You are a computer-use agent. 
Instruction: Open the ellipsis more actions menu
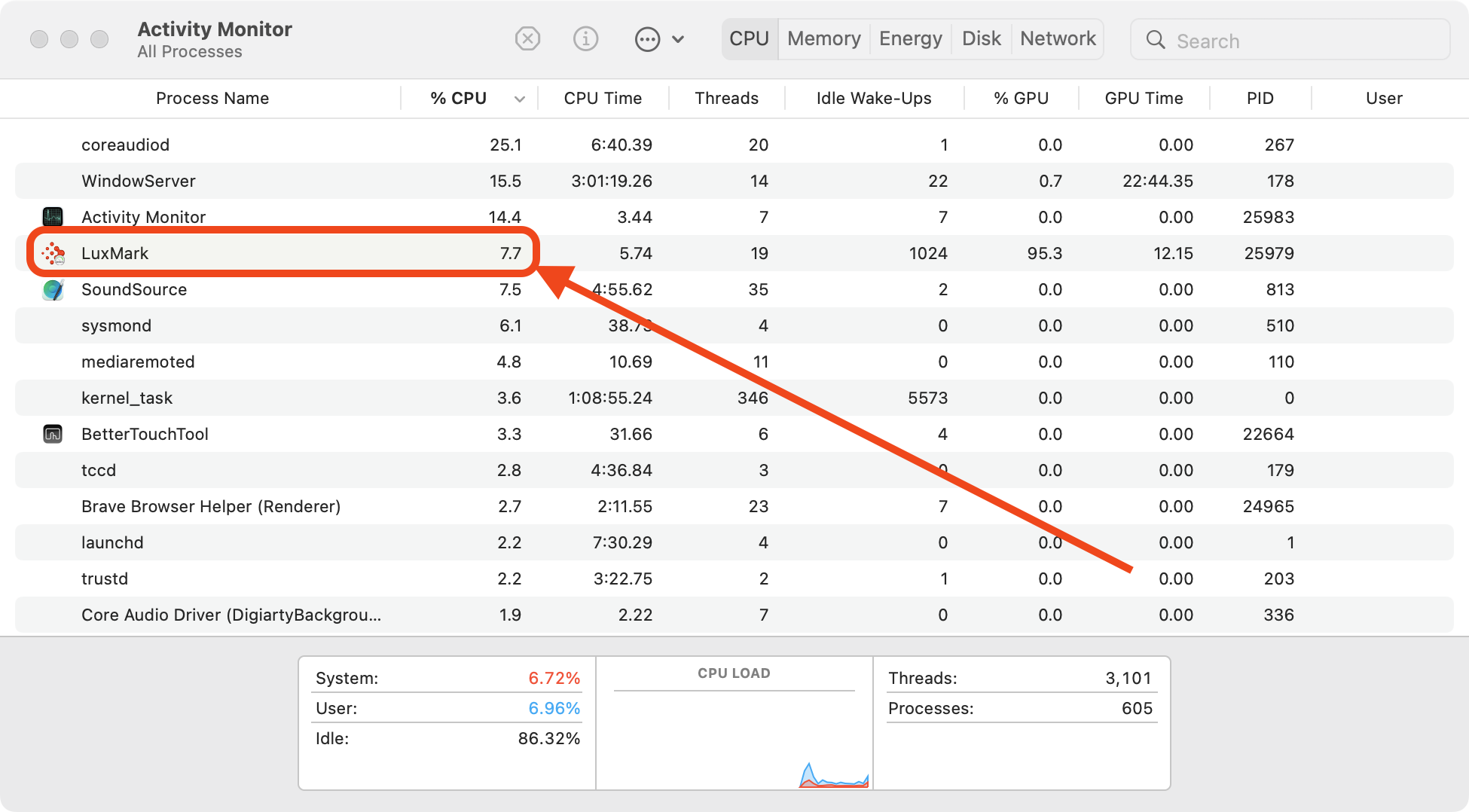[647, 39]
